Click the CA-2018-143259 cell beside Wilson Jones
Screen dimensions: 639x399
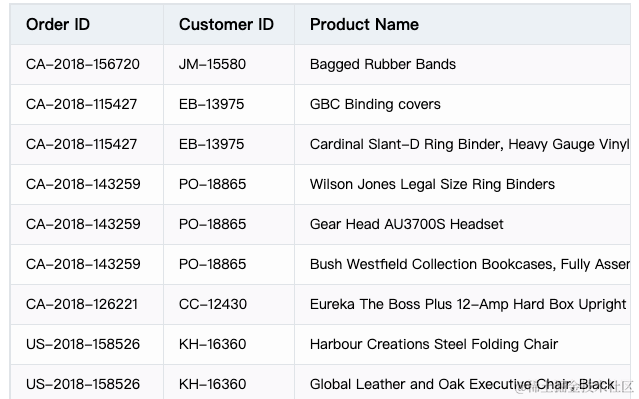(x=87, y=184)
